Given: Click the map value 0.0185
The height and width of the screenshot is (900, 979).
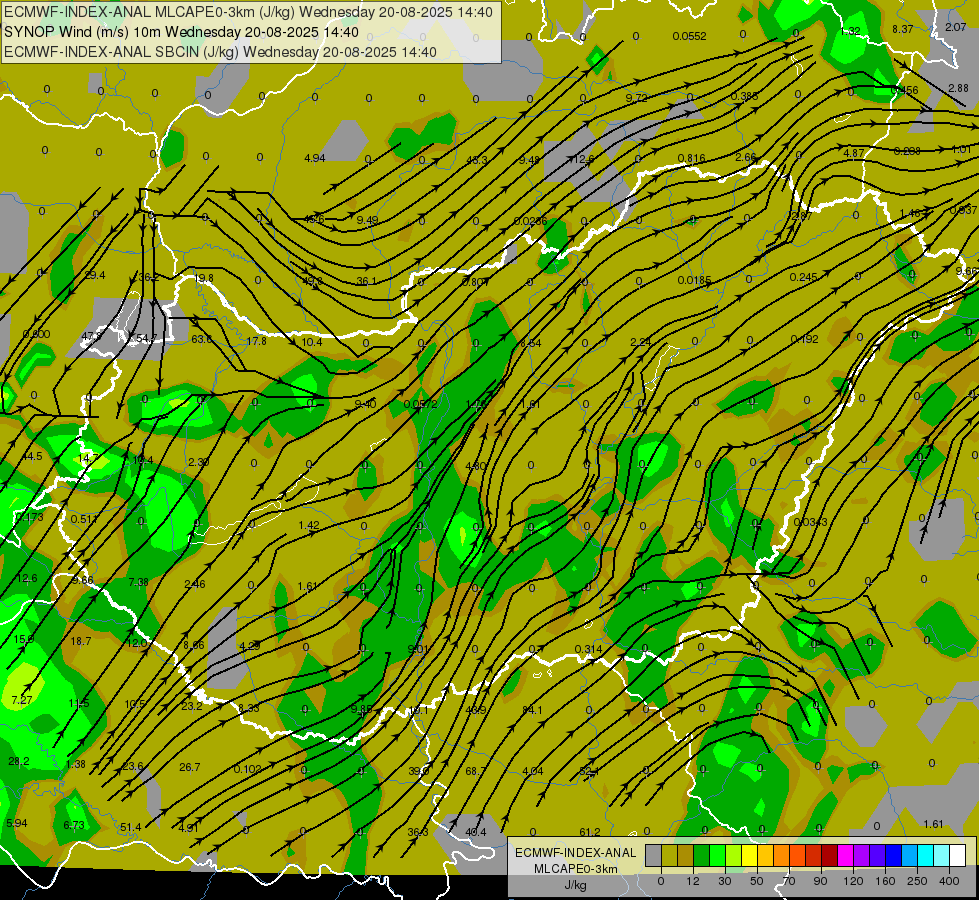Looking at the screenshot, I should [x=694, y=280].
